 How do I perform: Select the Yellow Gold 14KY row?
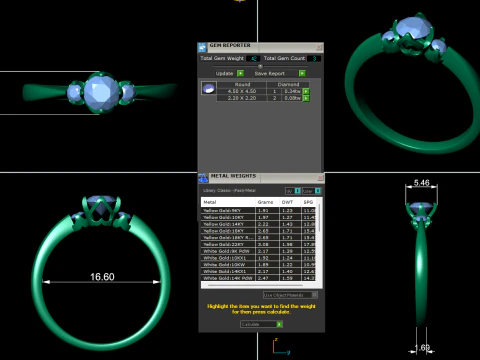(258, 224)
